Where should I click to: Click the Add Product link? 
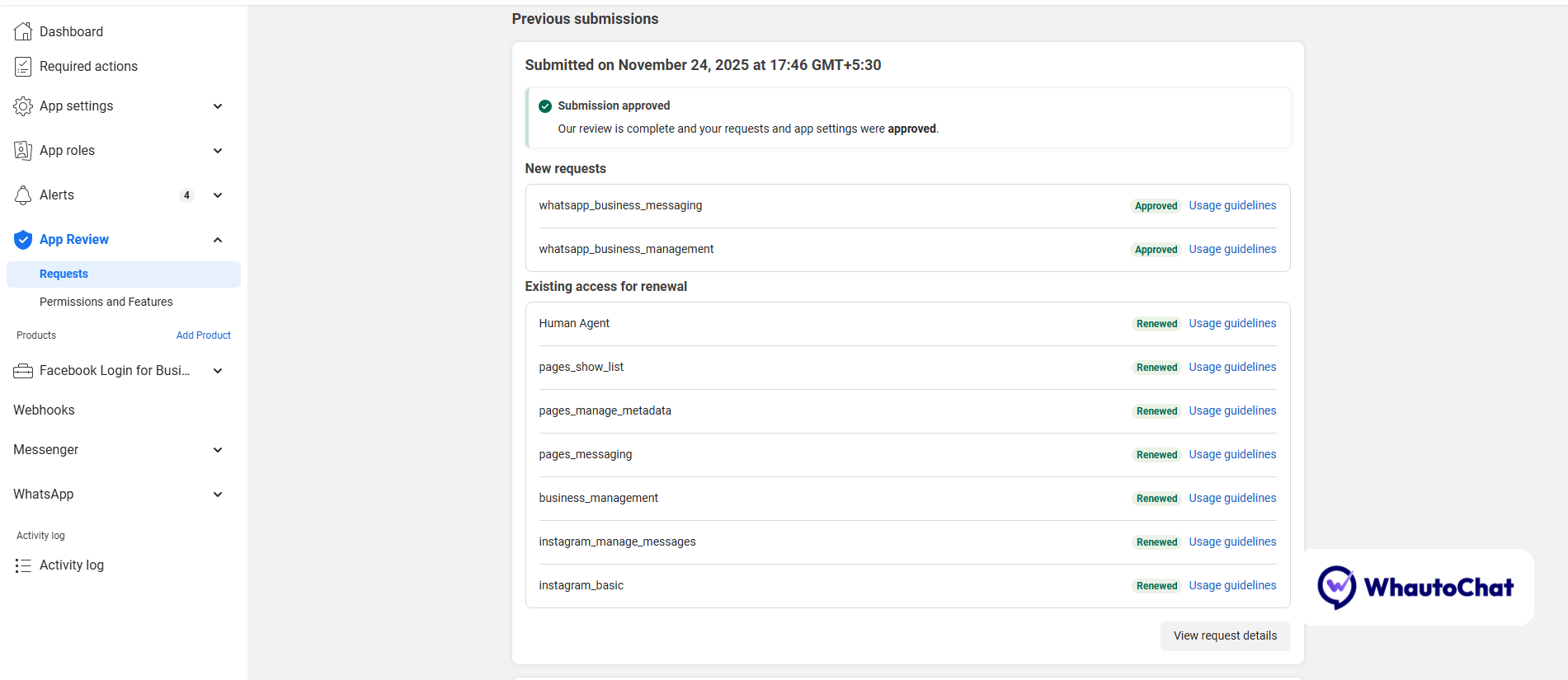click(x=203, y=335)
